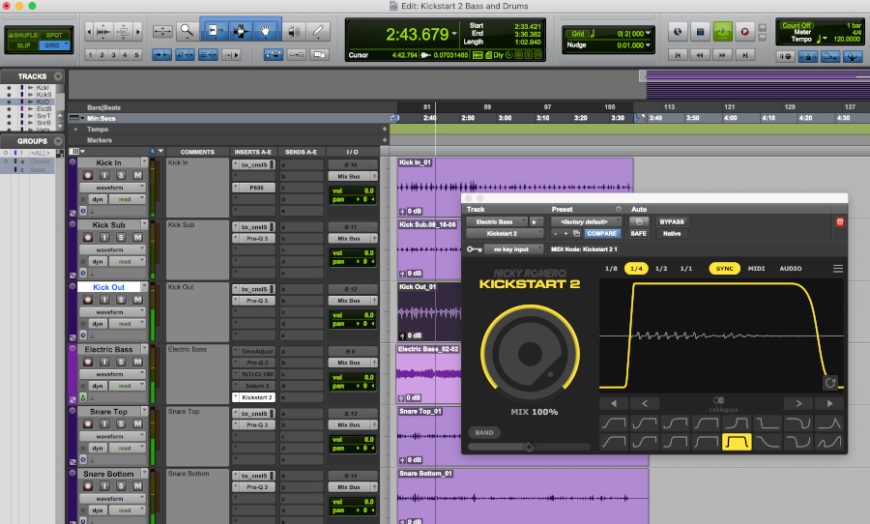Open automation mode read selector on Kick Out
870x524 pixels.
click(x=127, y=324)
